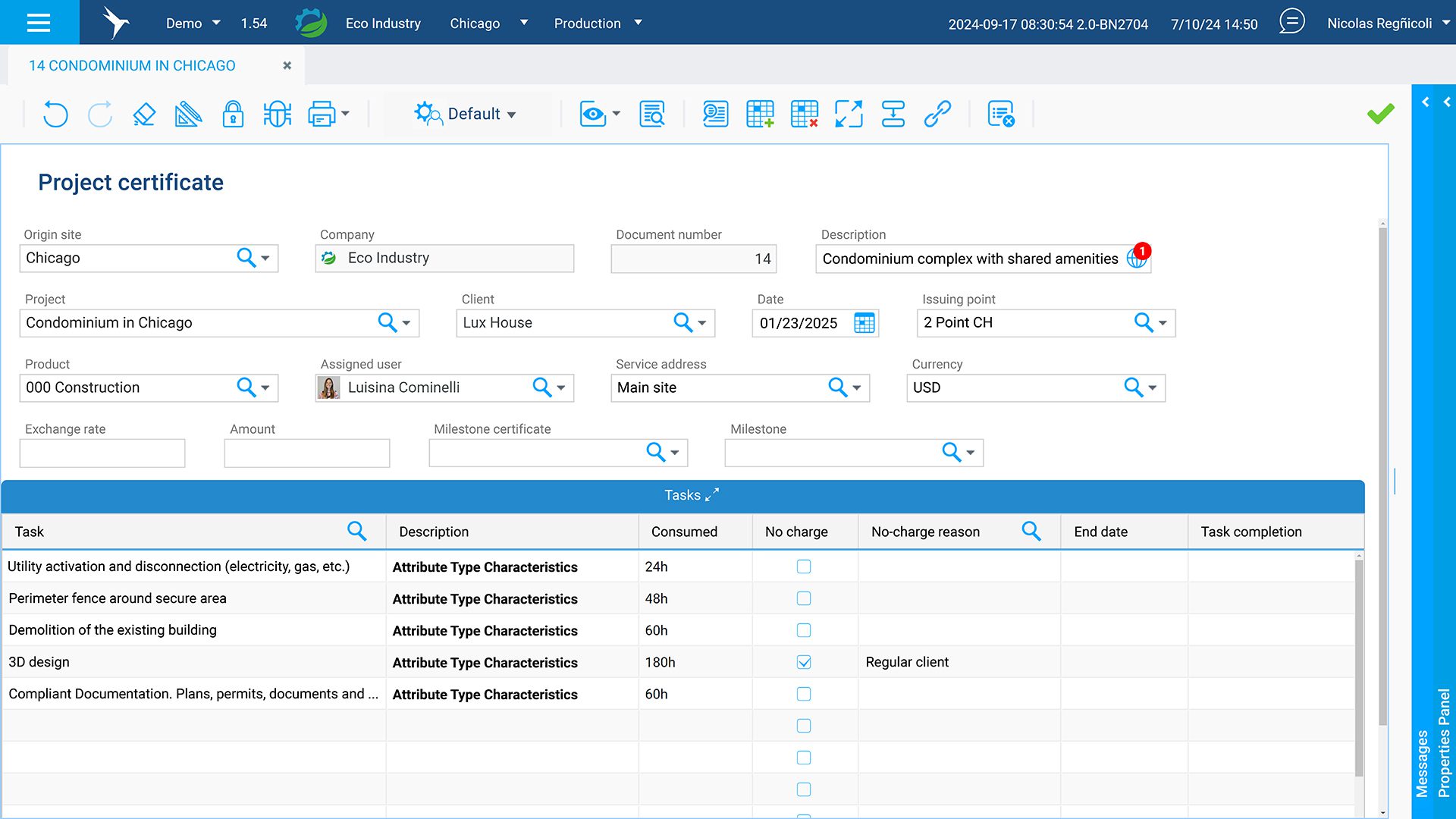1456x819 pixels.
Task: Click the padlock lock icon
Action: coord(233,115)
